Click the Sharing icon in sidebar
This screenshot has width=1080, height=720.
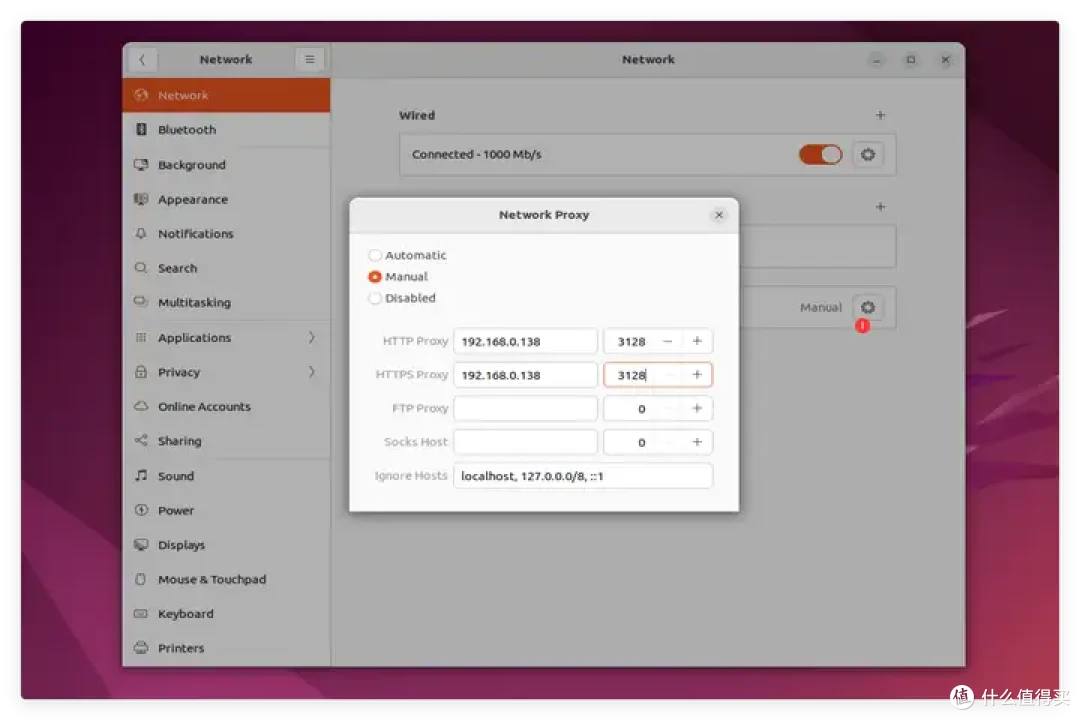[x=141, y=440]
